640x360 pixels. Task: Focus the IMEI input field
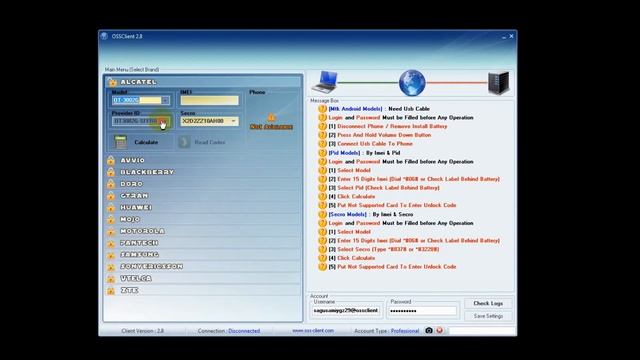click(x=210, y=100)
